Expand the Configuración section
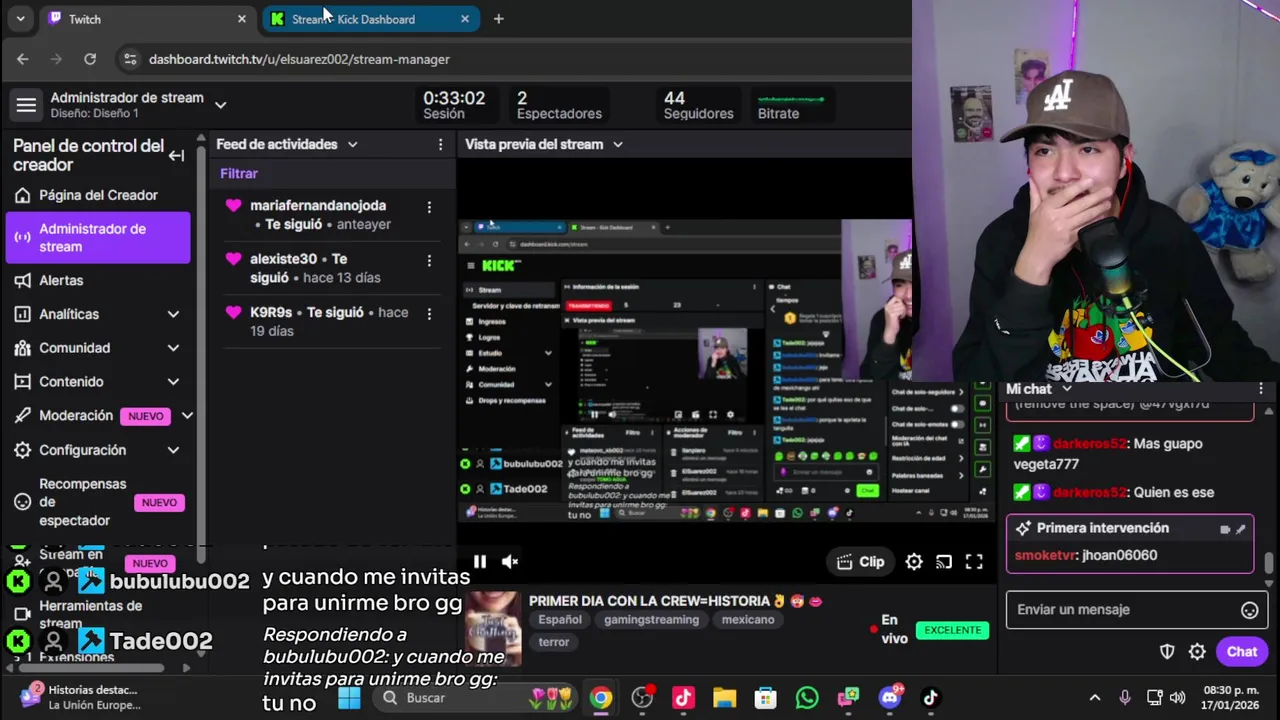The width and height of the screenshot is (1280, 720). point(173,450)
